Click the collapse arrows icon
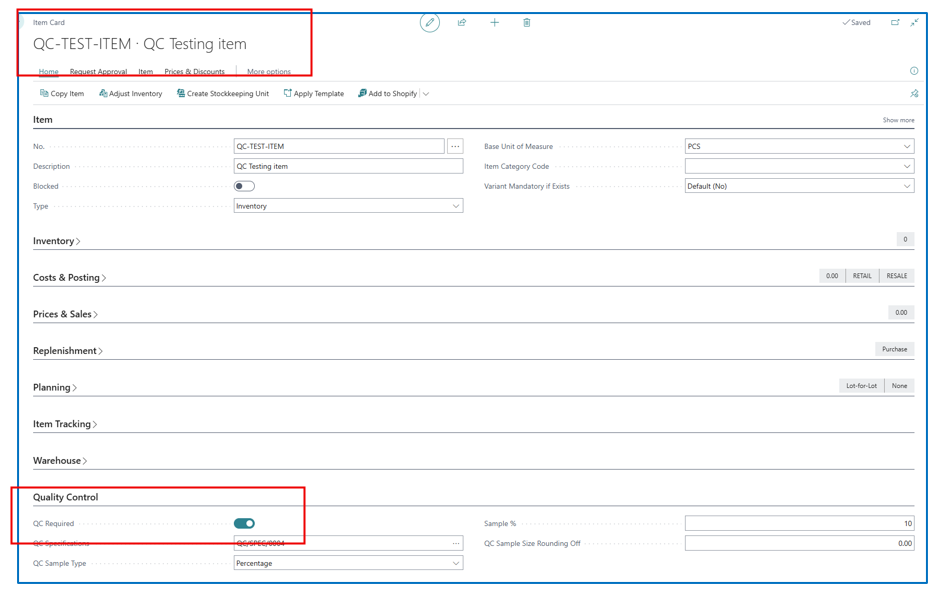Screen dimensions: 934x590 [x=914, y=22]
